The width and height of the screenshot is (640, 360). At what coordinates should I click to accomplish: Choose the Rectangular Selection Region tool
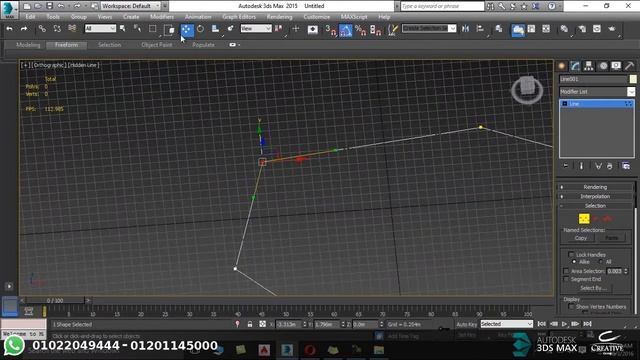153,29
